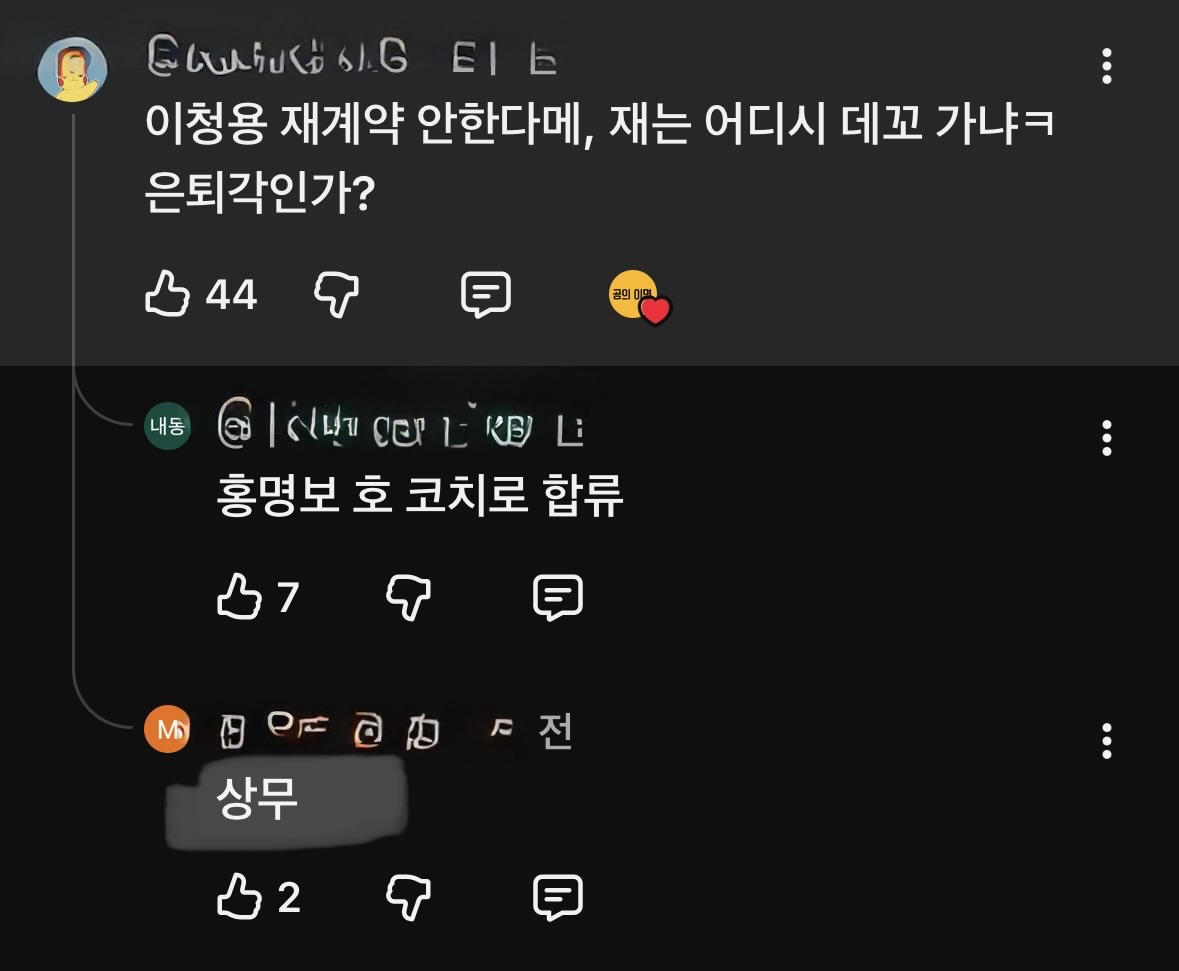
Task: Open the top commenter's profile picture
Action: pos(72,69)
